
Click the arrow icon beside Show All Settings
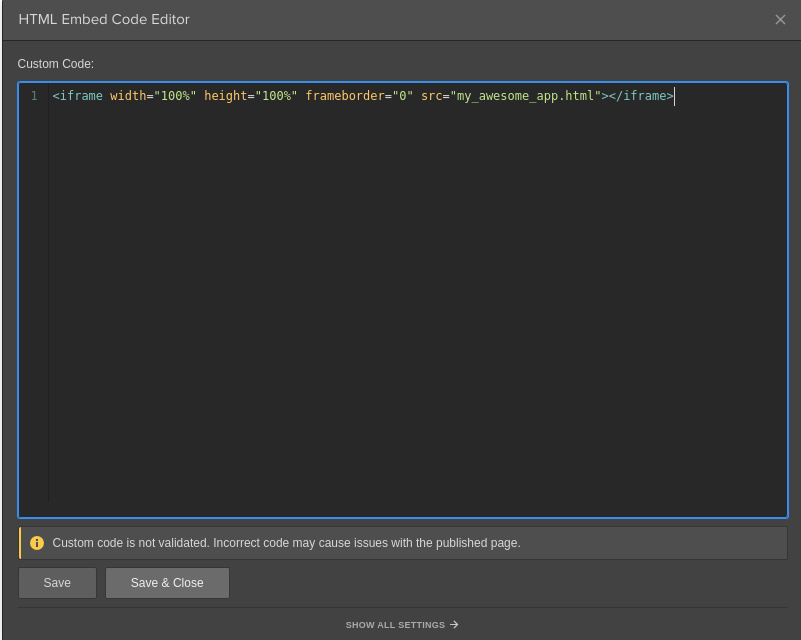[x=454, y=625]
